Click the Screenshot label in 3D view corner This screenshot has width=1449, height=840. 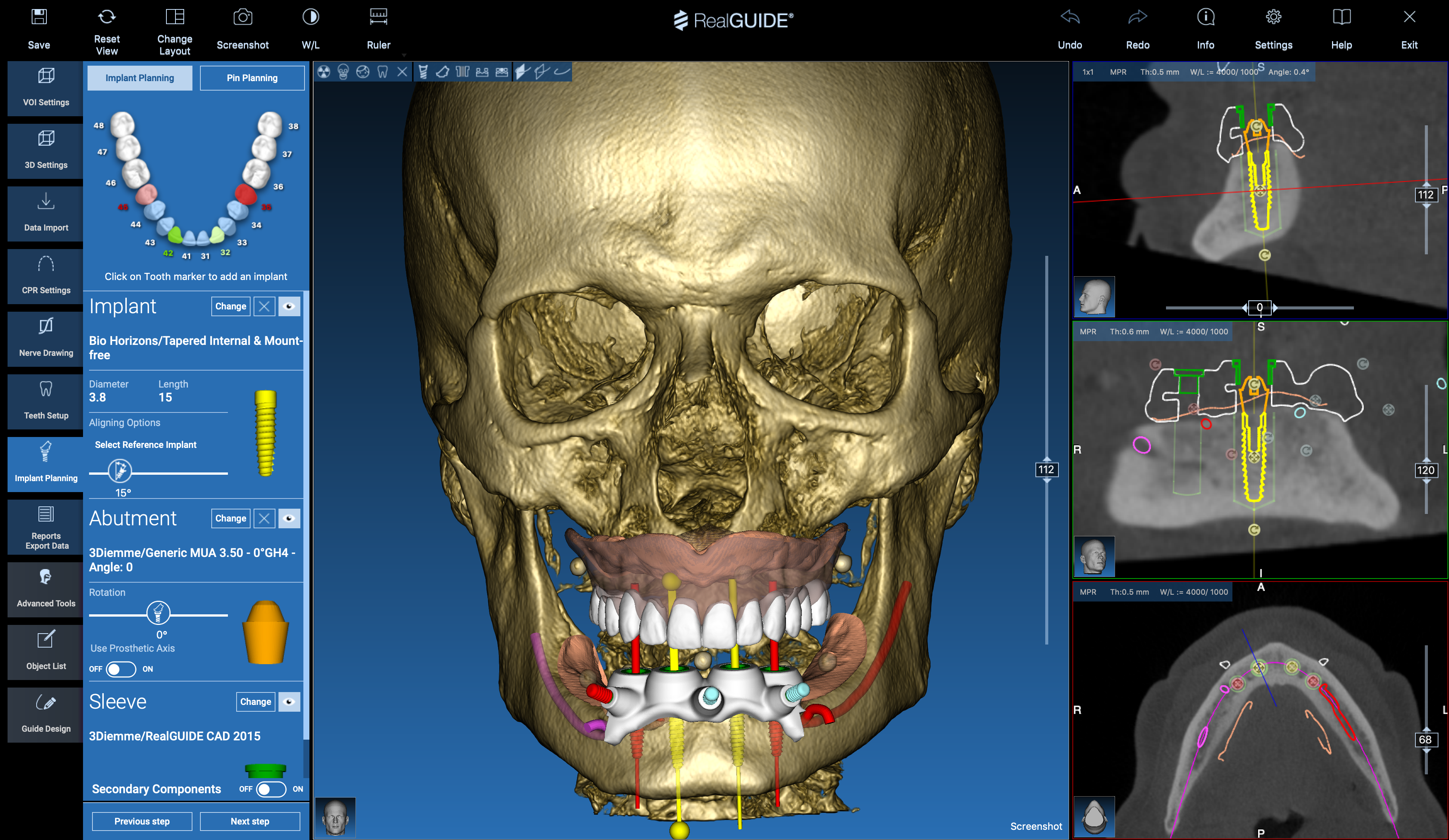pos(1036,826)
